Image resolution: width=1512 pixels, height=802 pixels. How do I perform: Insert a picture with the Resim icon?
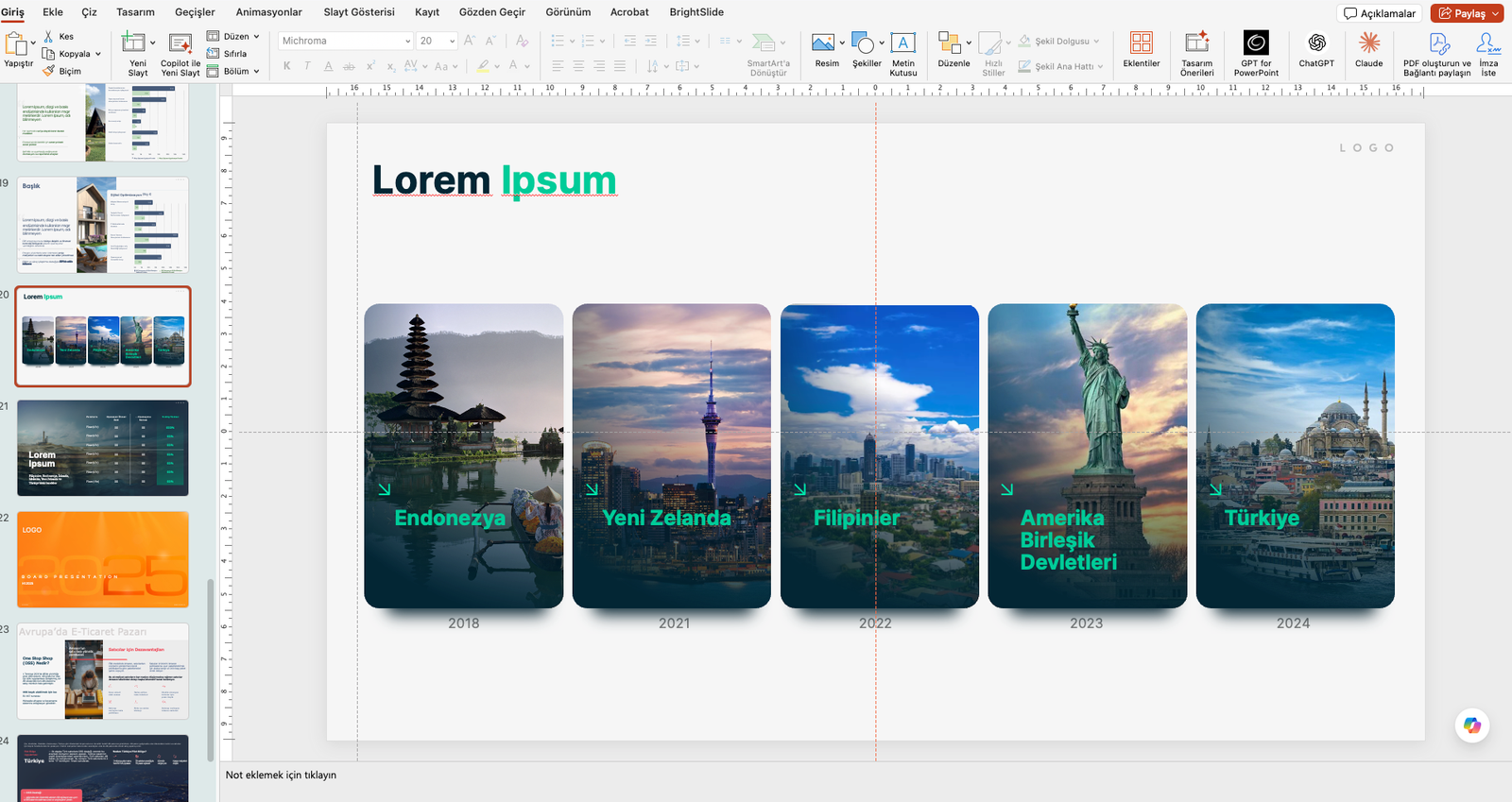click(823, 43)
